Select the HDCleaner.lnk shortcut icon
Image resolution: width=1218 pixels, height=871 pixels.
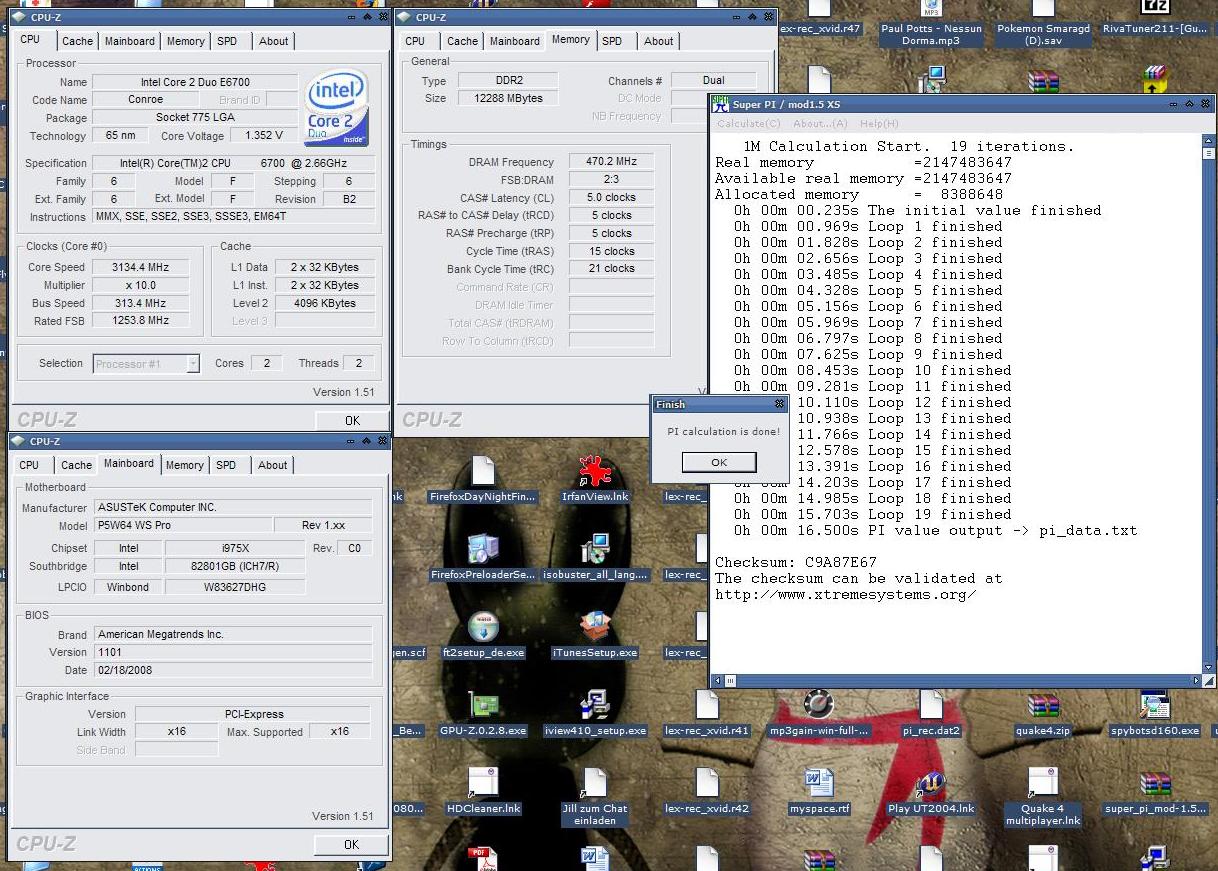point(483,784)
